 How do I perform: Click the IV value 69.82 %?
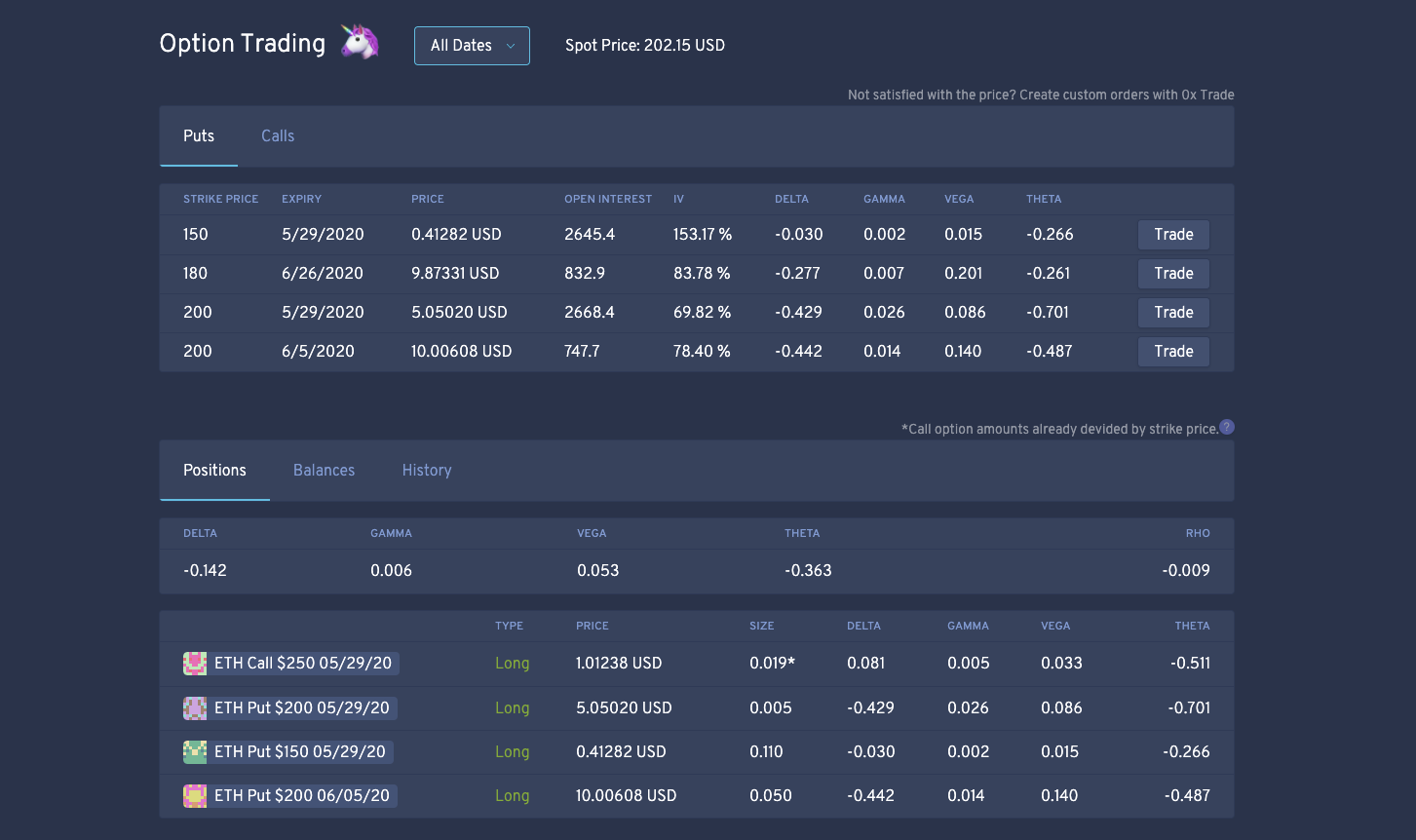[702, 313]
